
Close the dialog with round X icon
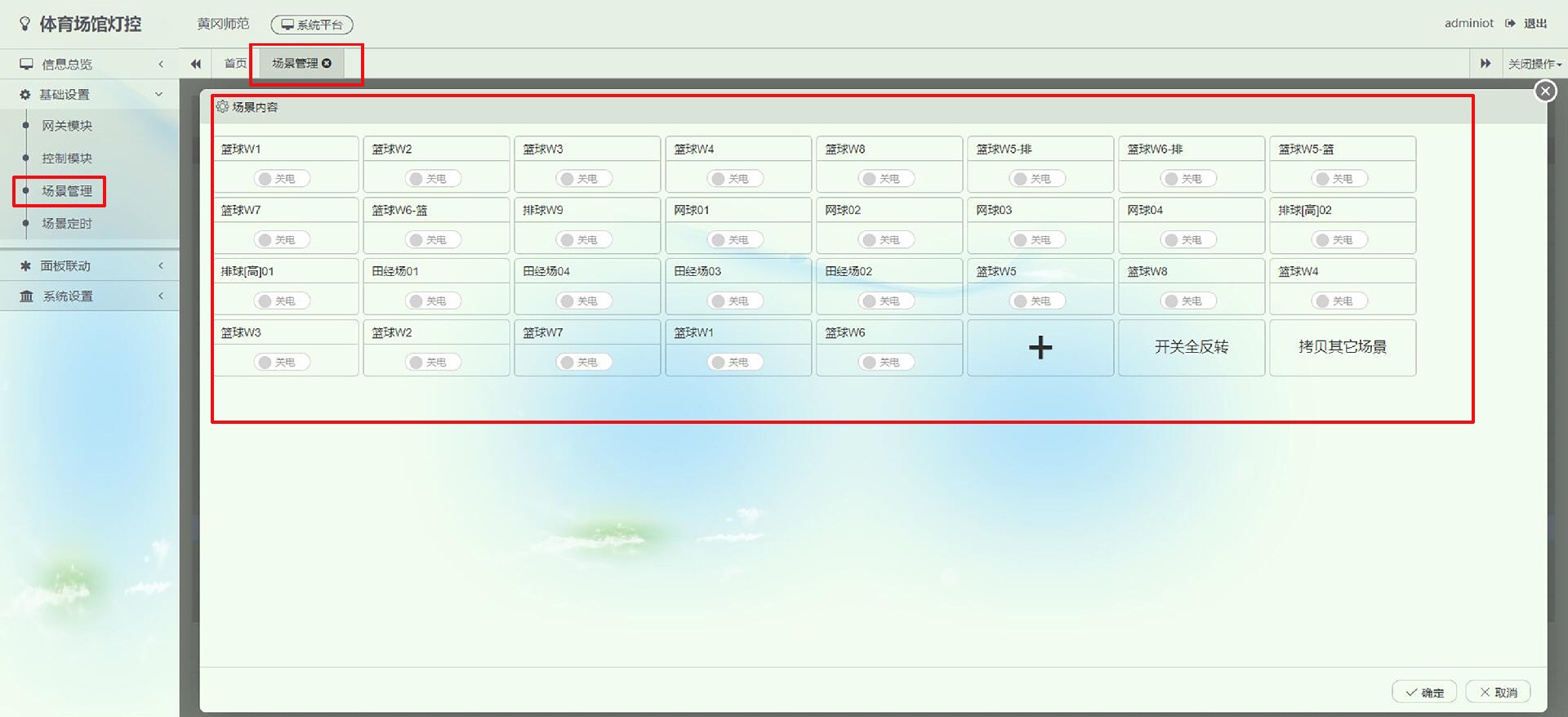coord(1544,91)
